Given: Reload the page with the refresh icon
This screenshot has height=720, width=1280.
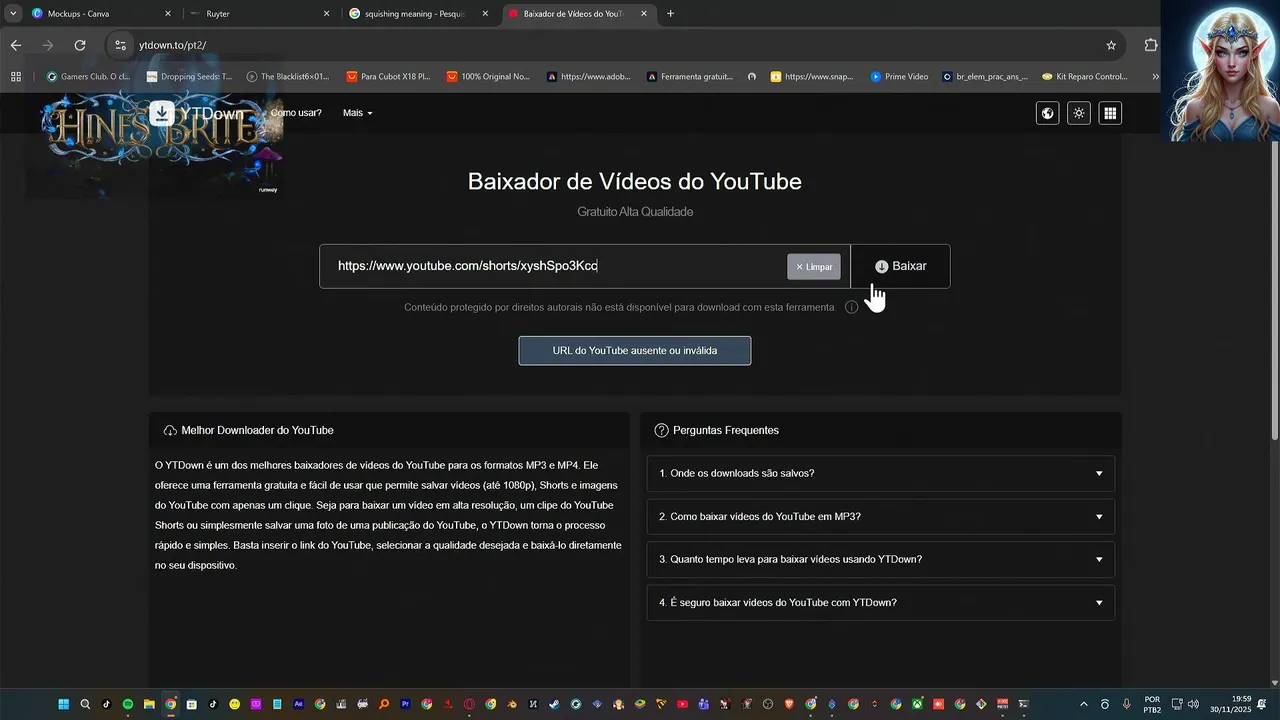Looking at the screenshot, I should pos(80,45).
